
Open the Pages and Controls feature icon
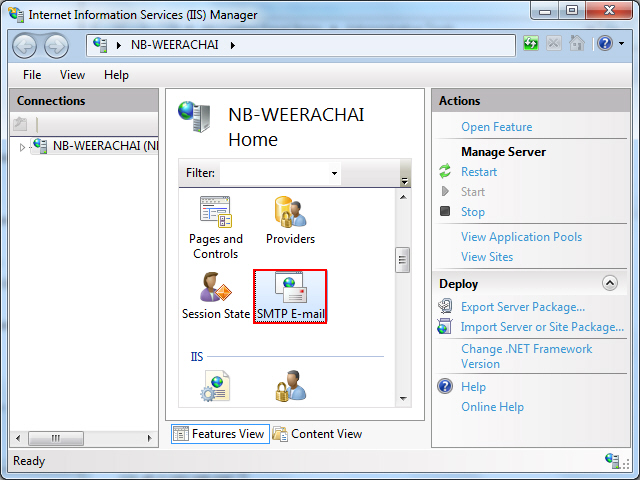pyautogui.click(x=216, y=228)
